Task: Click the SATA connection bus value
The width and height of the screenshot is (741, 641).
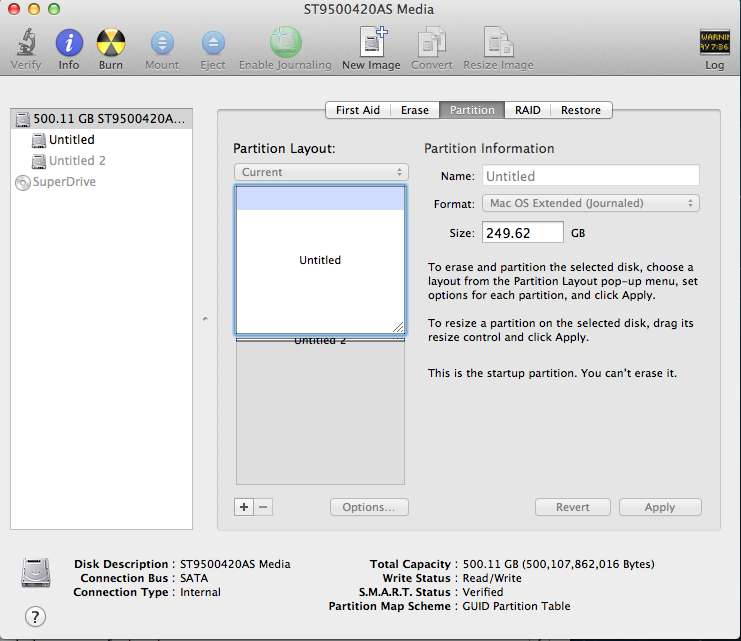Action: point(194,578)
